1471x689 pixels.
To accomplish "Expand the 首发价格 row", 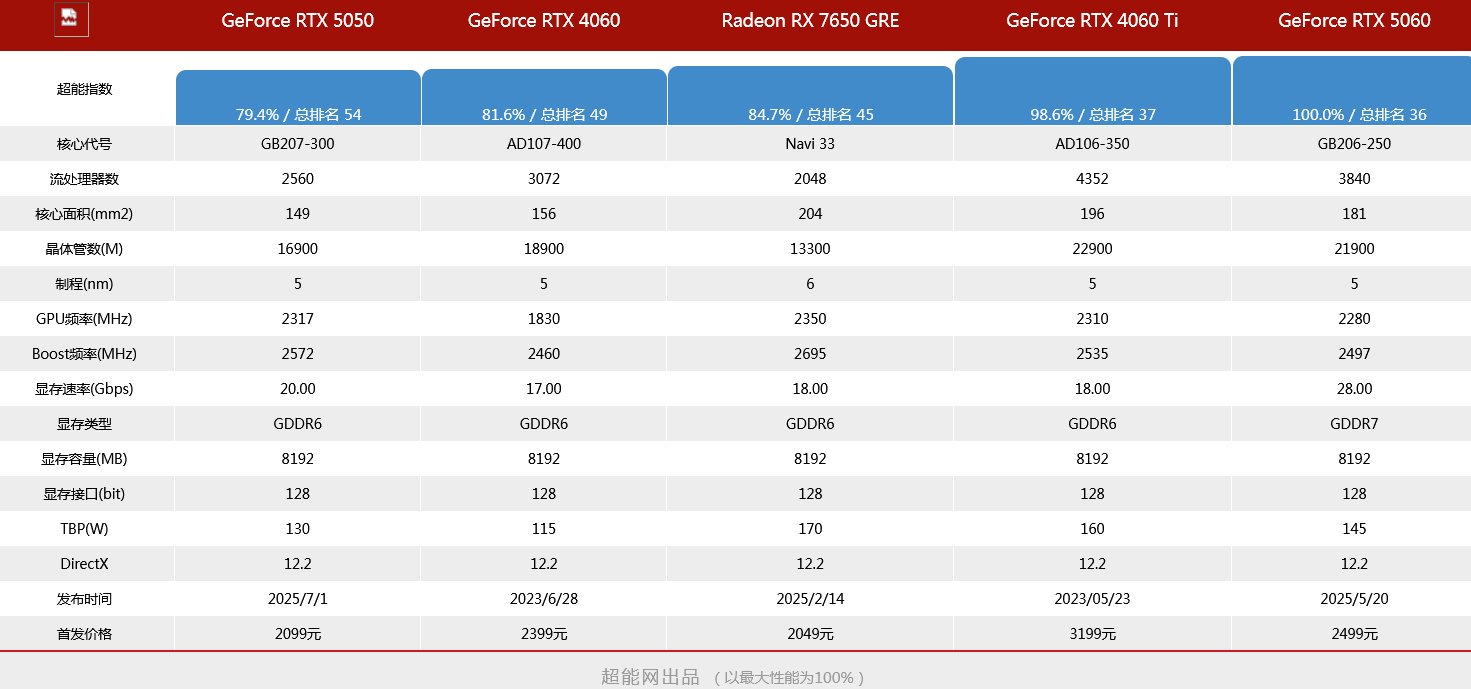I will (87, 633).
